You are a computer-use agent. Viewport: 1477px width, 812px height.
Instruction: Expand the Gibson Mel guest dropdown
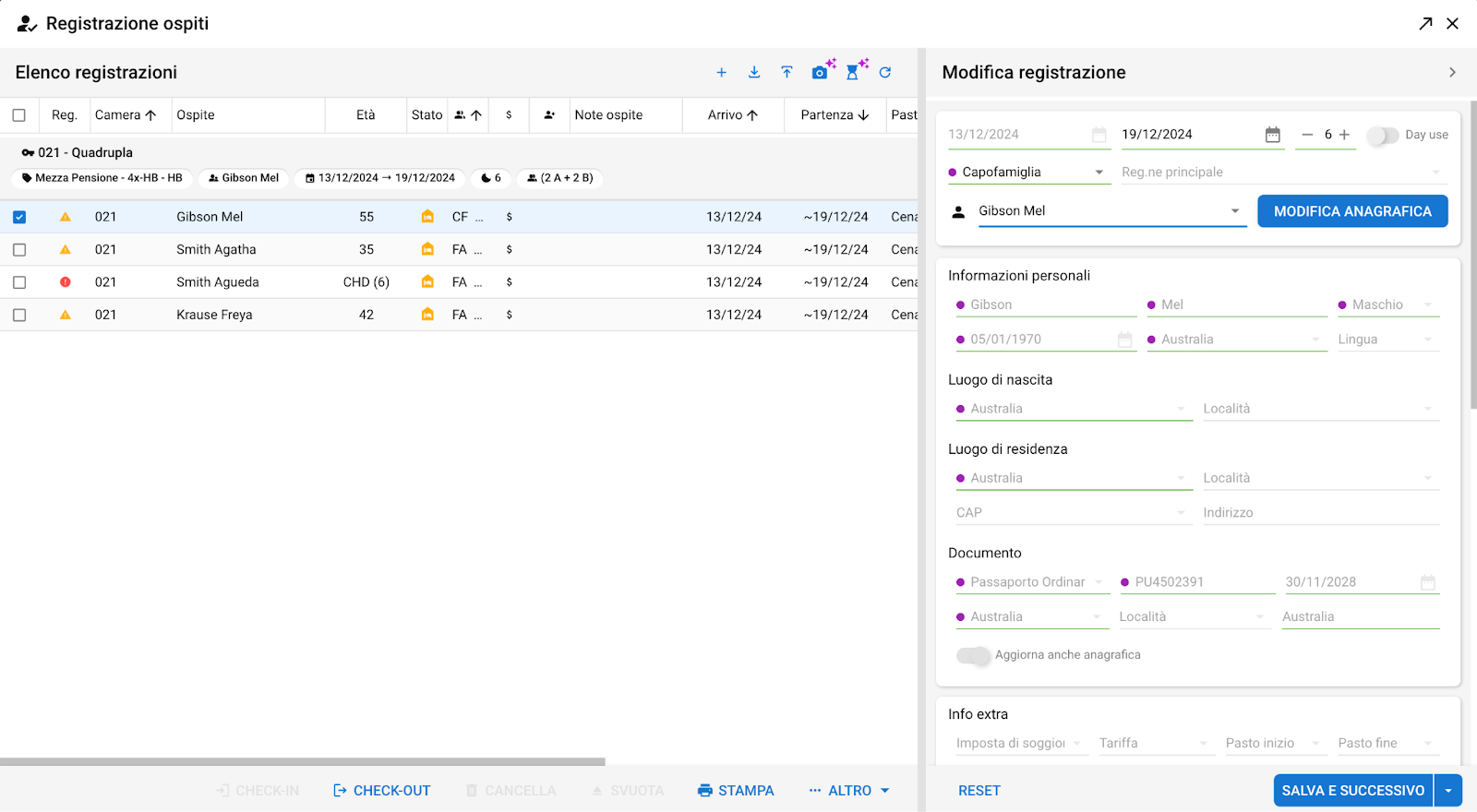[1234, 211]
